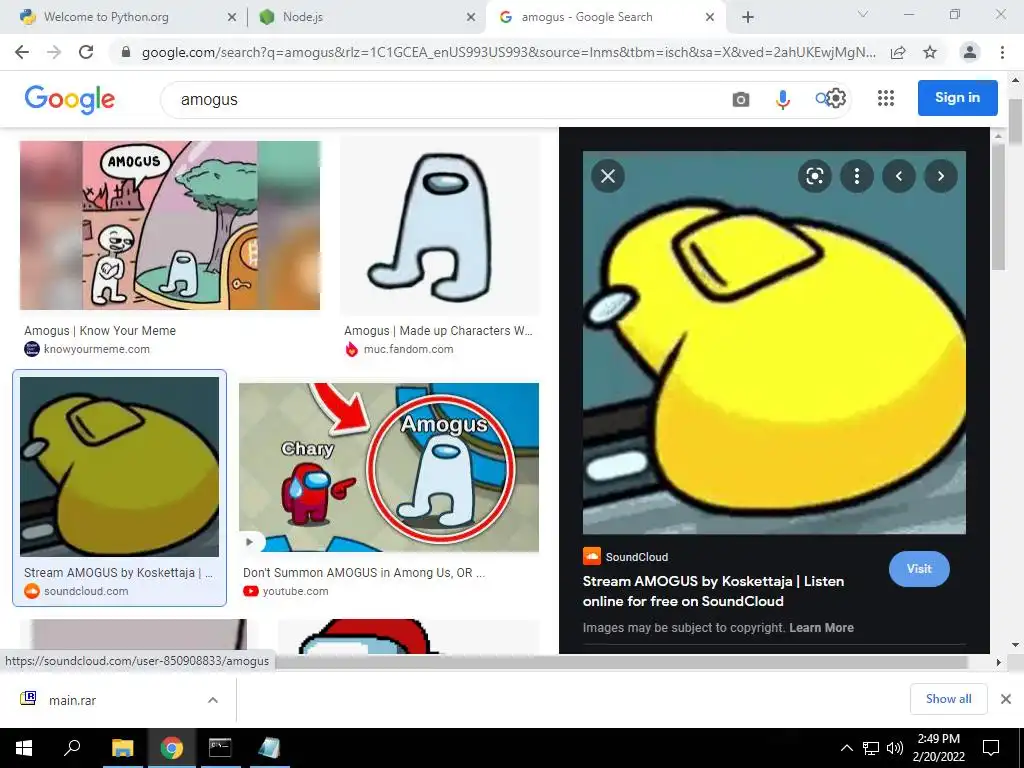Start voice search with the microphone icon
This screenshot has width=1024, height=768.
[782, 99]
